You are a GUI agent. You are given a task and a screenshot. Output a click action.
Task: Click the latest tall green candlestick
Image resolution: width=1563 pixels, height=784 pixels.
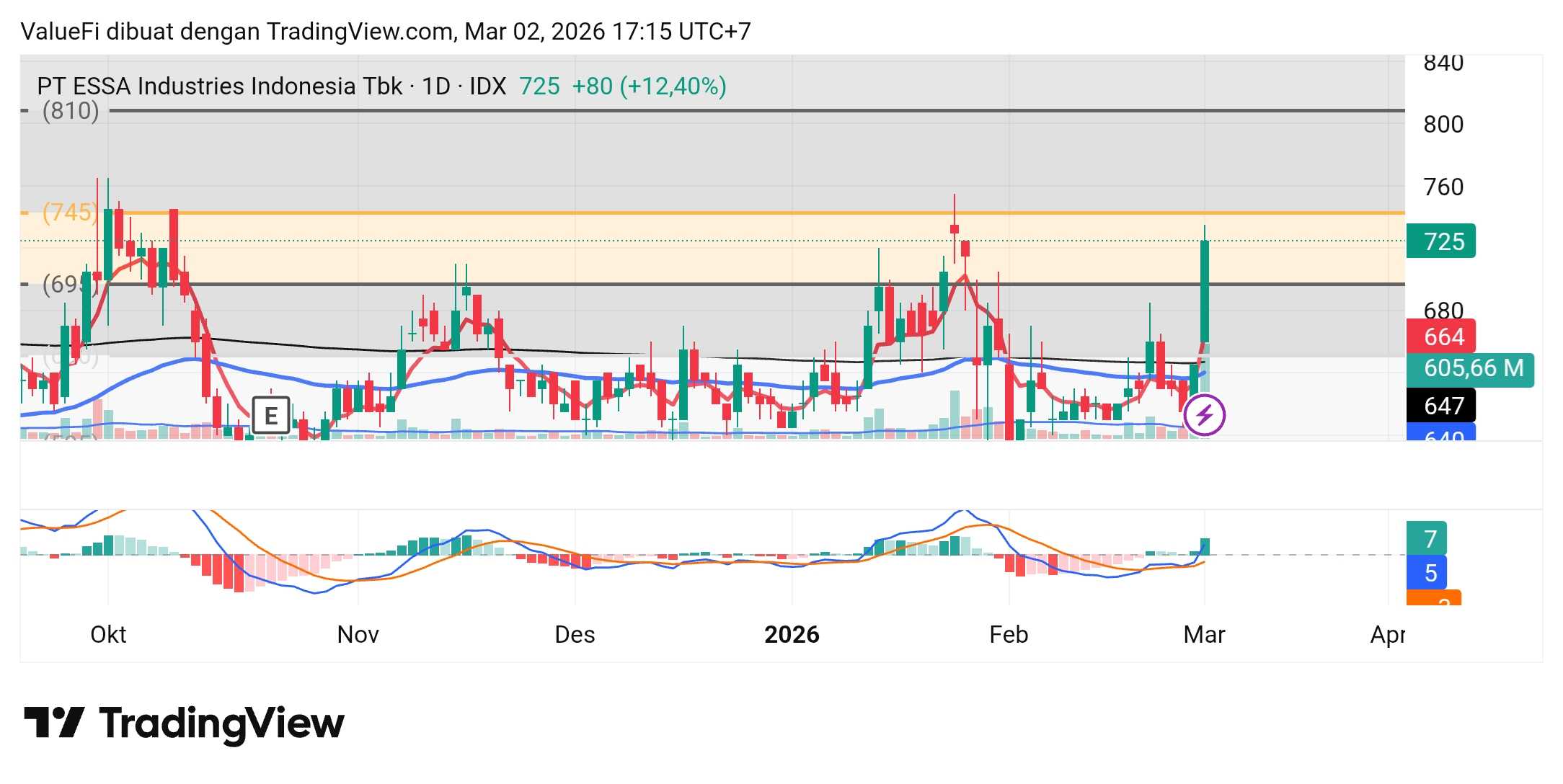(1204, 292)
